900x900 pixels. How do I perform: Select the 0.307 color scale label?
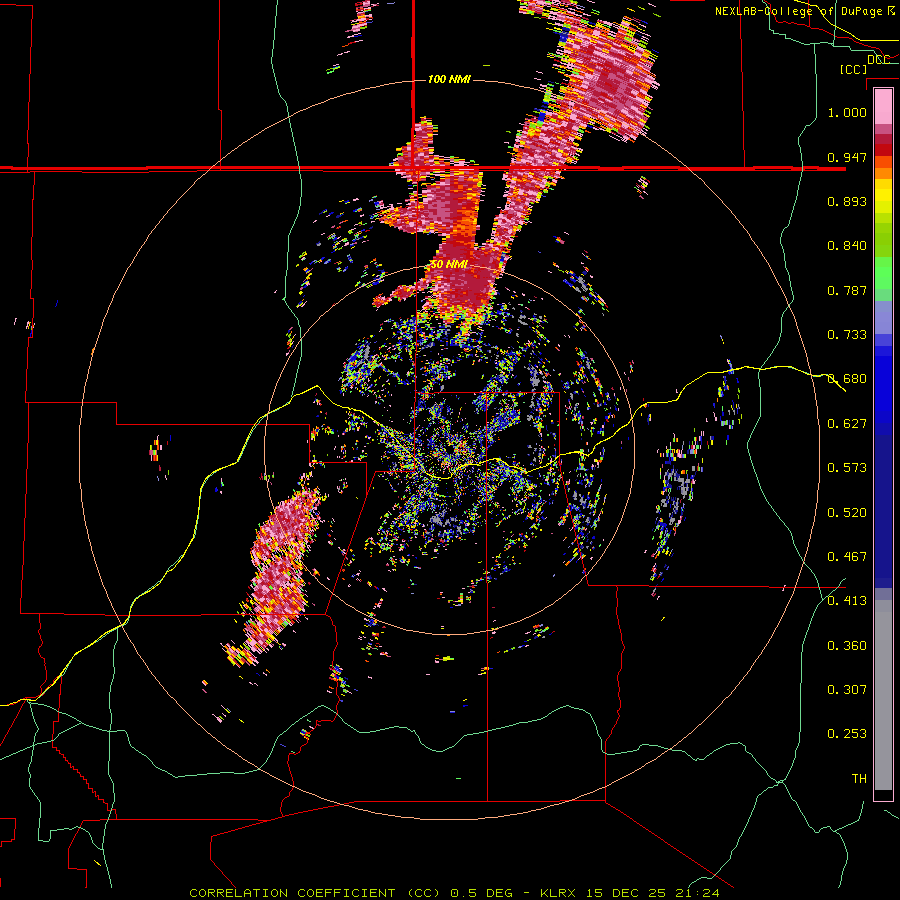pos(847,690)
